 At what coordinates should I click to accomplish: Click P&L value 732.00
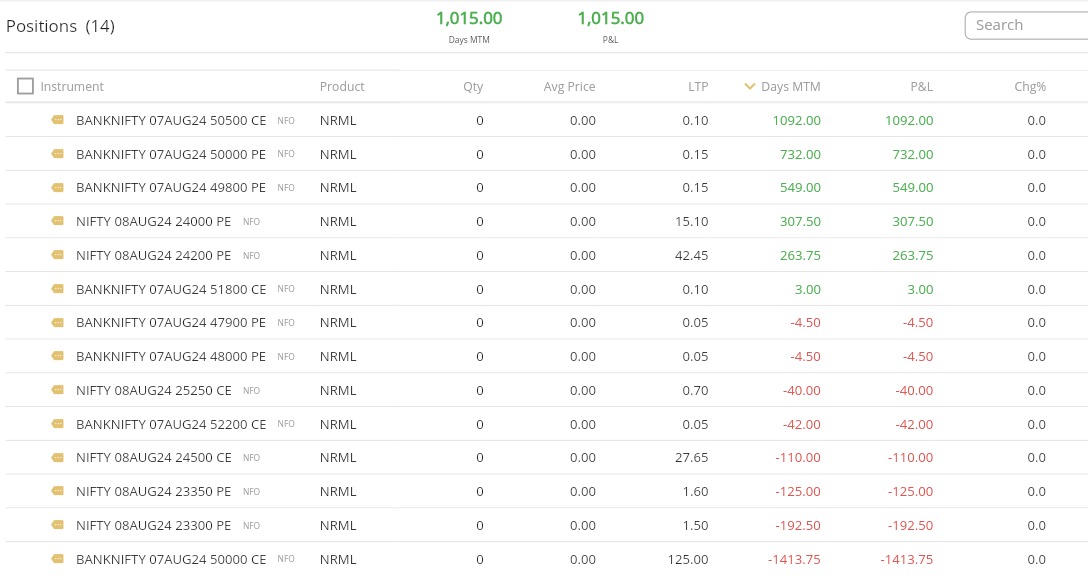point(912,154)
